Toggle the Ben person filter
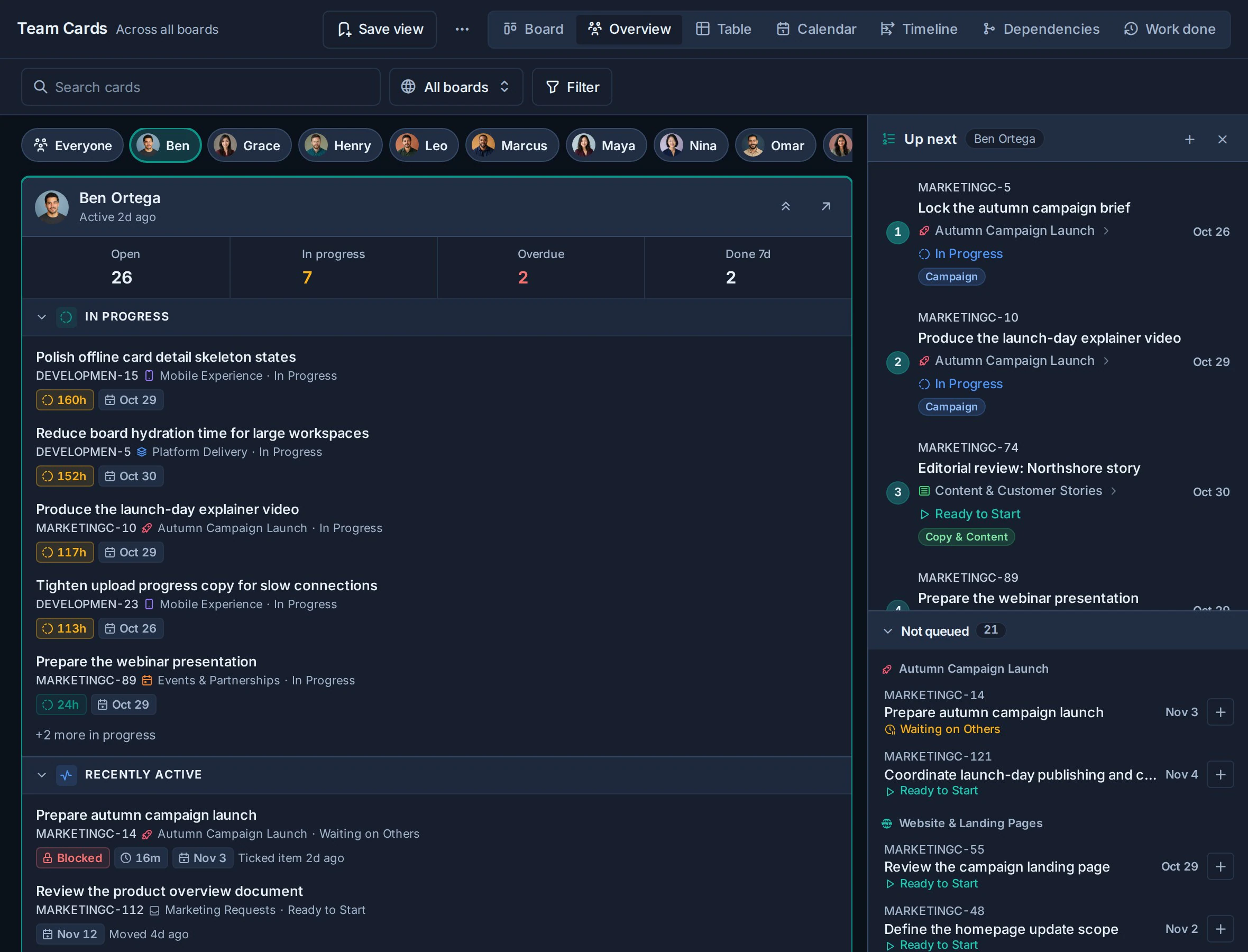 166,145
